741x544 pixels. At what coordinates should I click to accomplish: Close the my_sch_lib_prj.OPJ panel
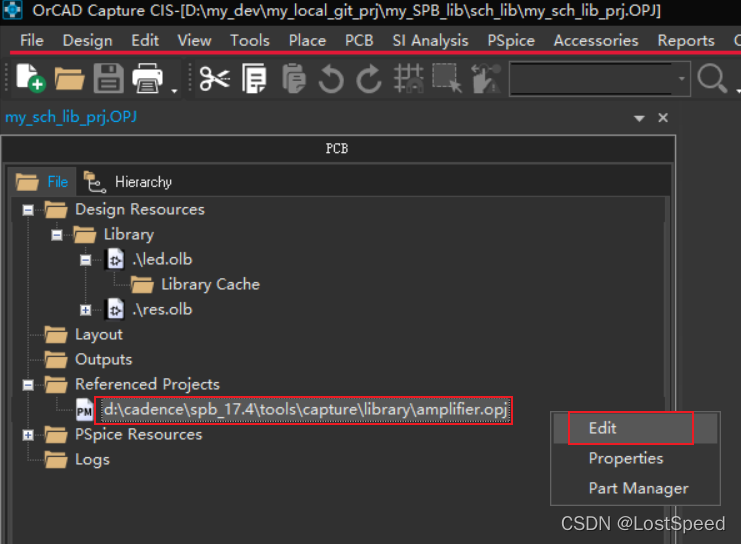(x=662, y=118)
